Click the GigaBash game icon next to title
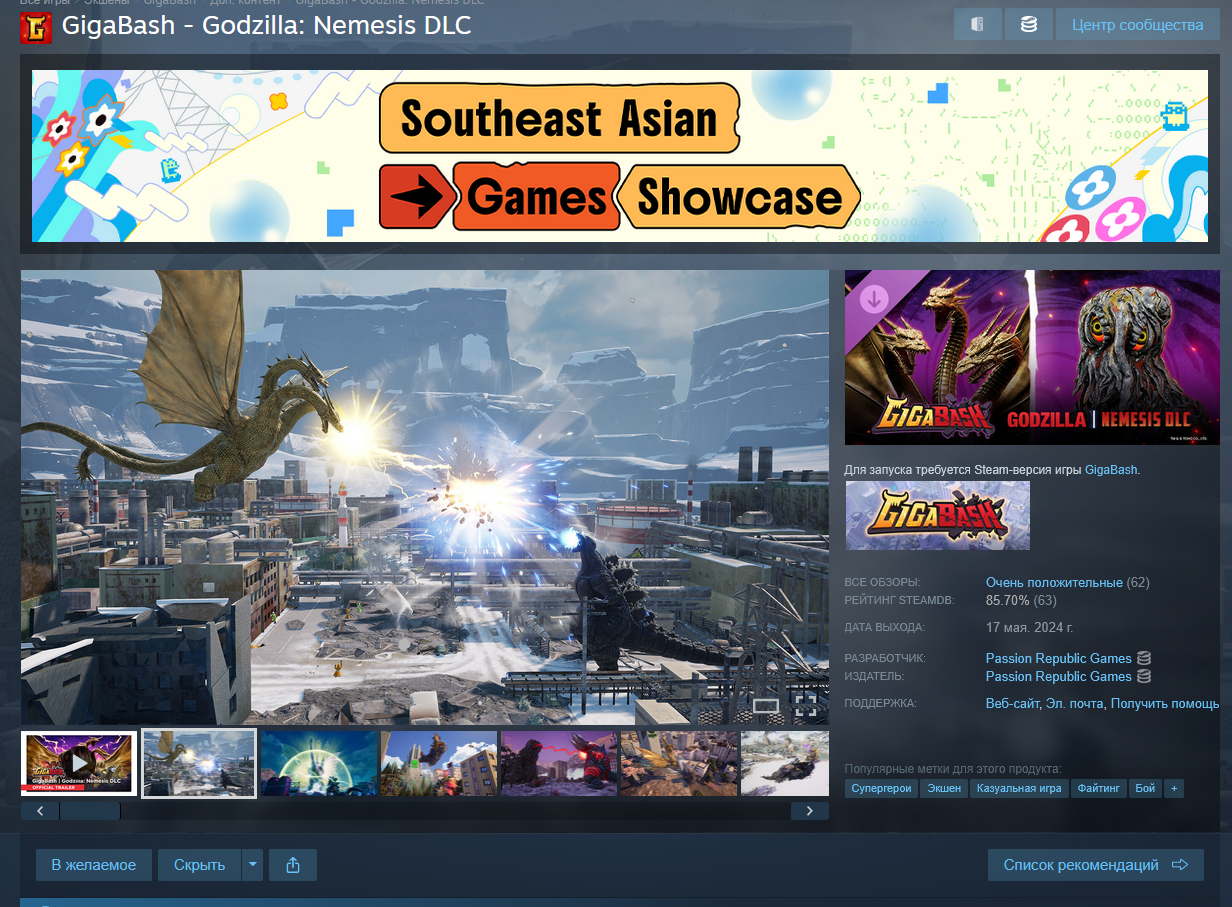The image size is (1232, 907). (x=36, y=26)
